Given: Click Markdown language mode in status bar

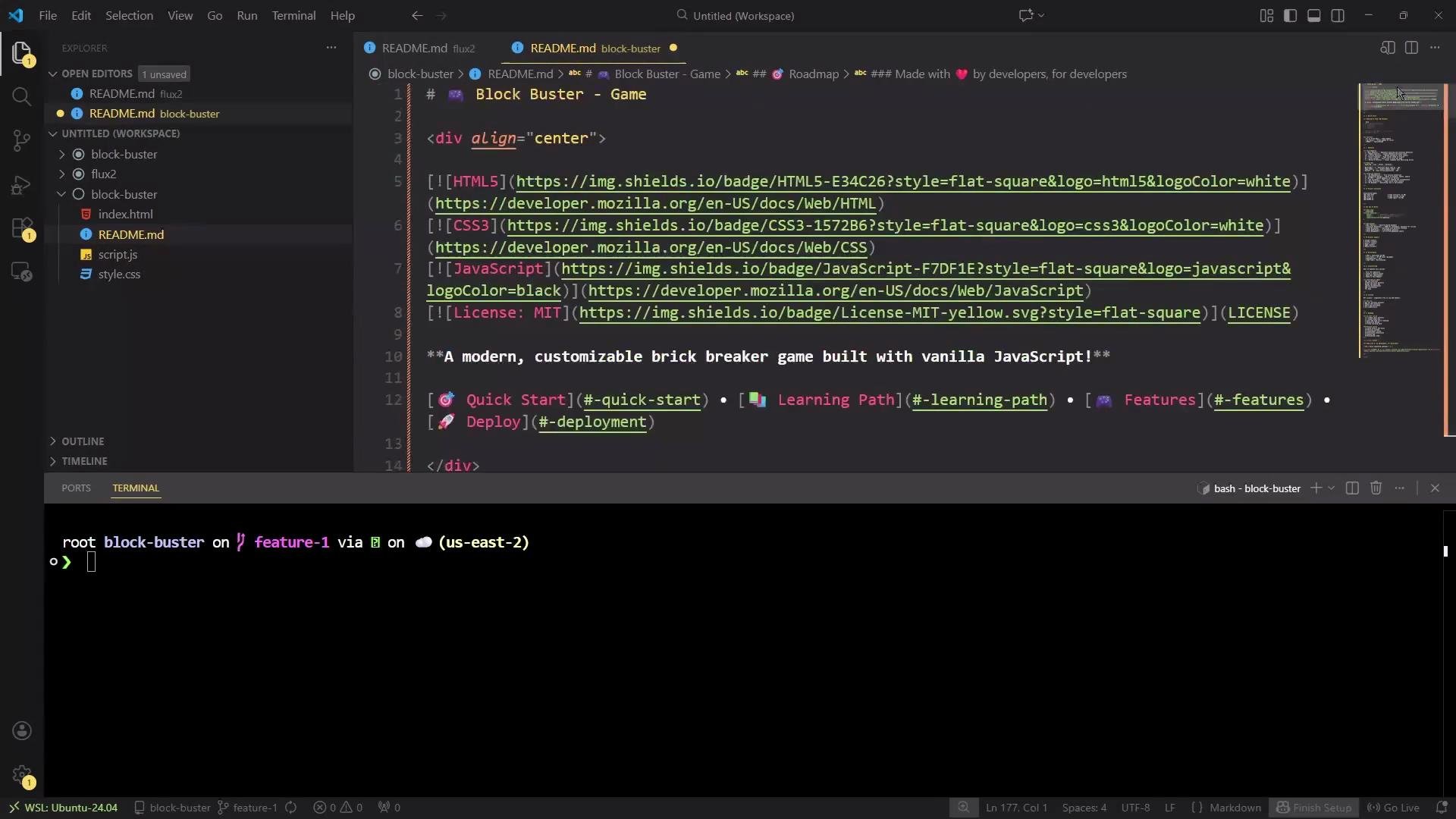Looking at the screenshot, I should point(1235,808).
